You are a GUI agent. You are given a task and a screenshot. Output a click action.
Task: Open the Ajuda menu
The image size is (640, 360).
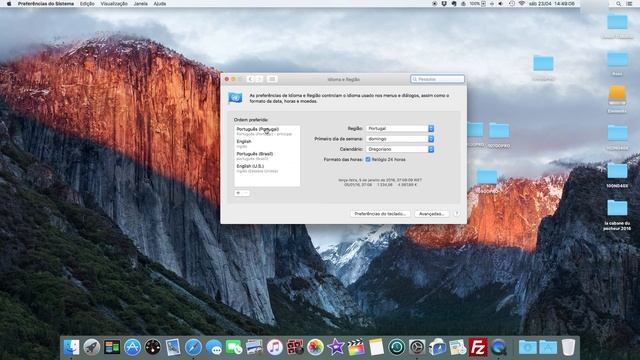point(160,4)
